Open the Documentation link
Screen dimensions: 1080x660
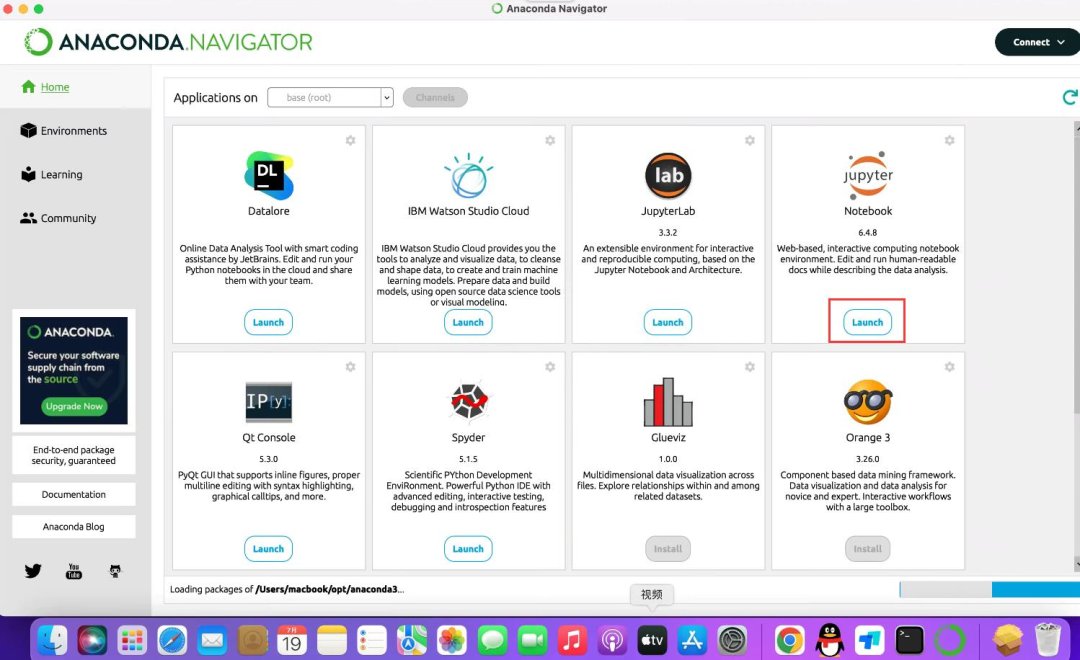pos(74,495)
